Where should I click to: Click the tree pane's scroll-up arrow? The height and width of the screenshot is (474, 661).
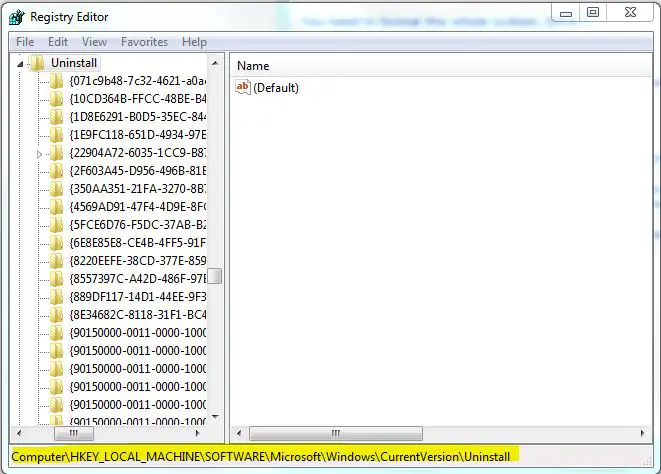[215, 63]
